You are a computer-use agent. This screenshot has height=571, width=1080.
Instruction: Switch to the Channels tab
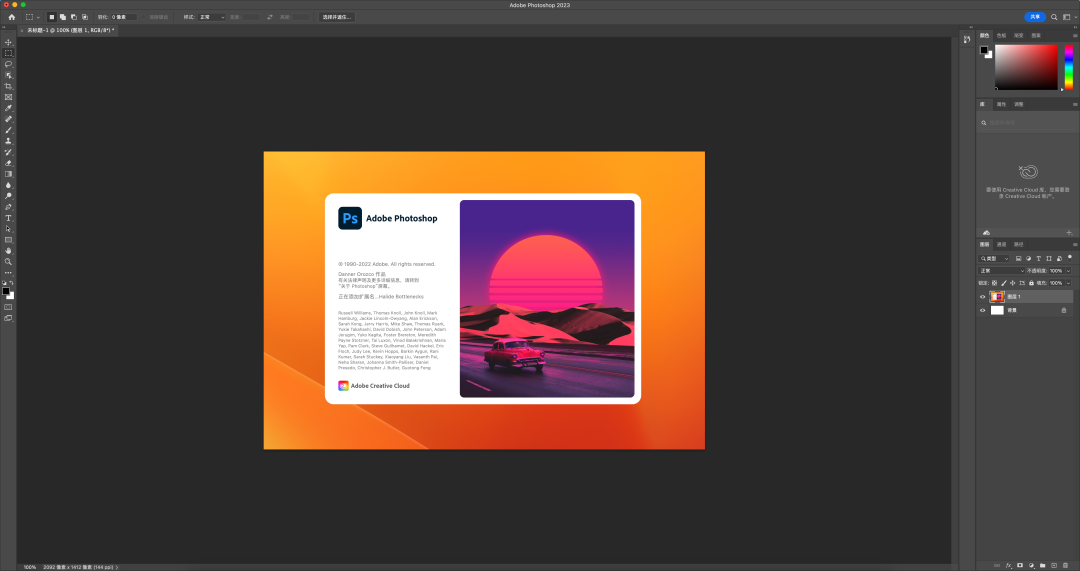pyautogui.click(x=1001, y=245)
